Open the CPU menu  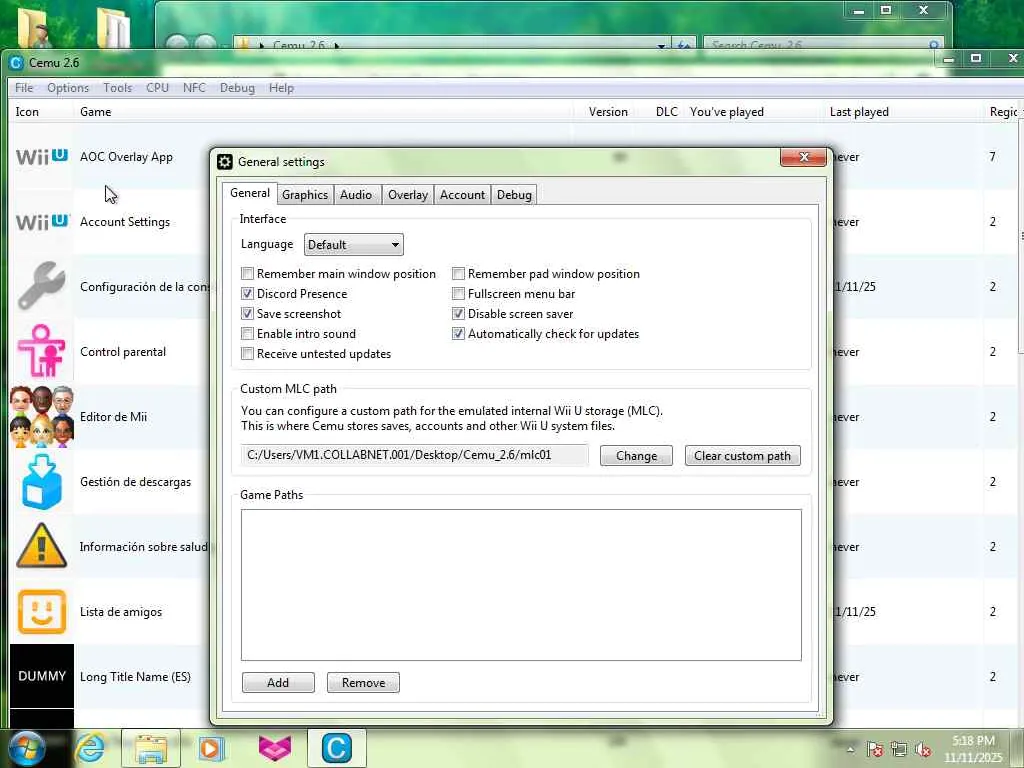pos(157,88)
